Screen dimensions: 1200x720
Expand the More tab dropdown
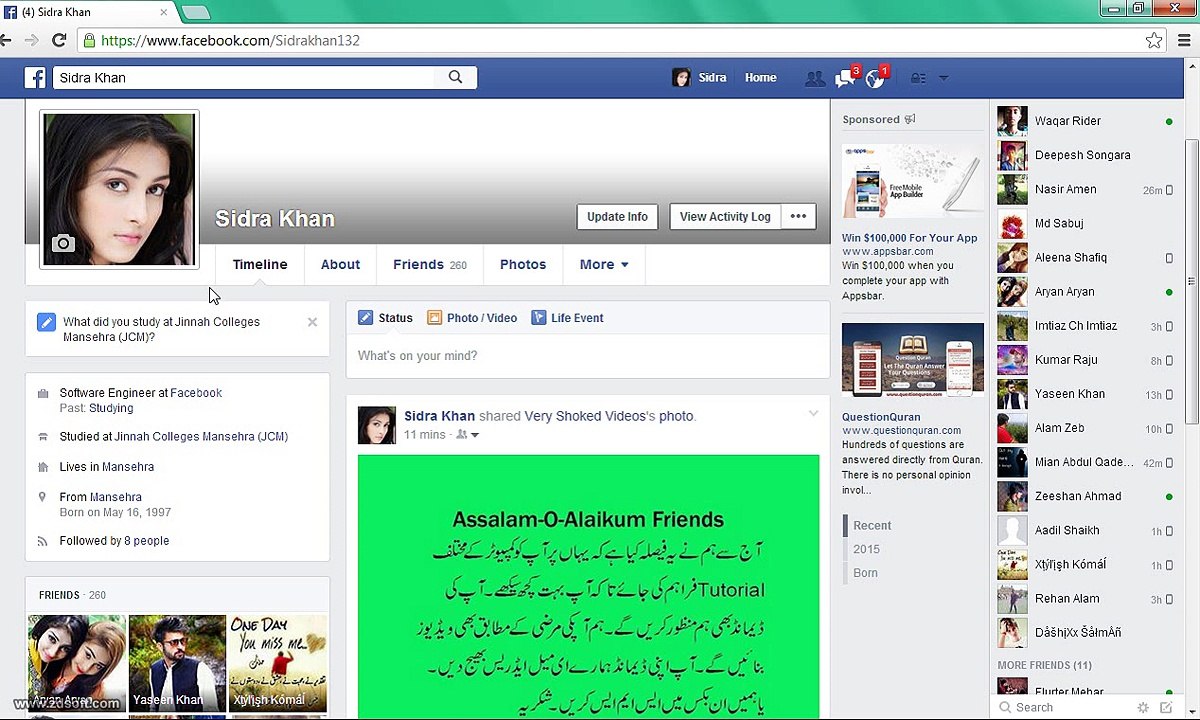pos(604,265)
